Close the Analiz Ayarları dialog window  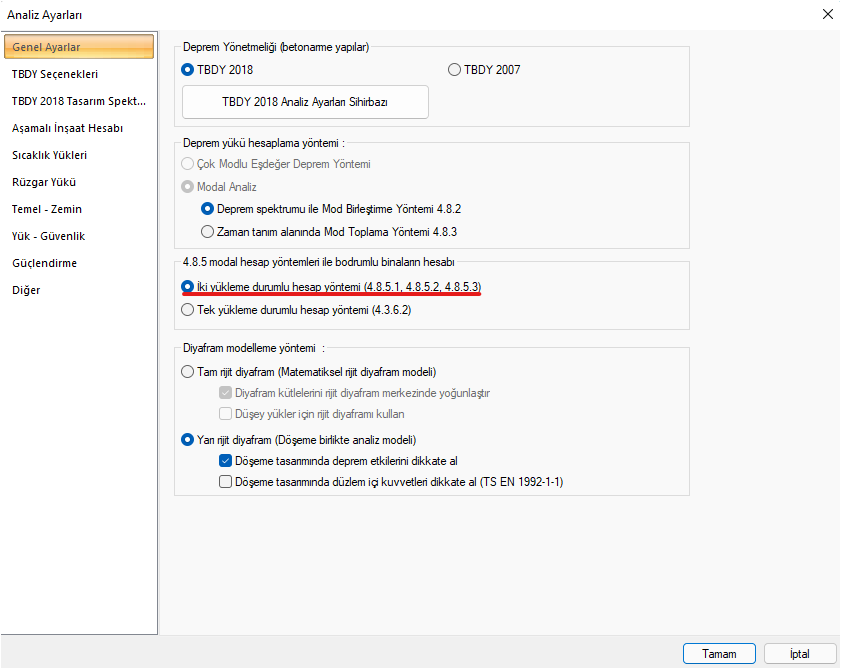click(827, 14)
